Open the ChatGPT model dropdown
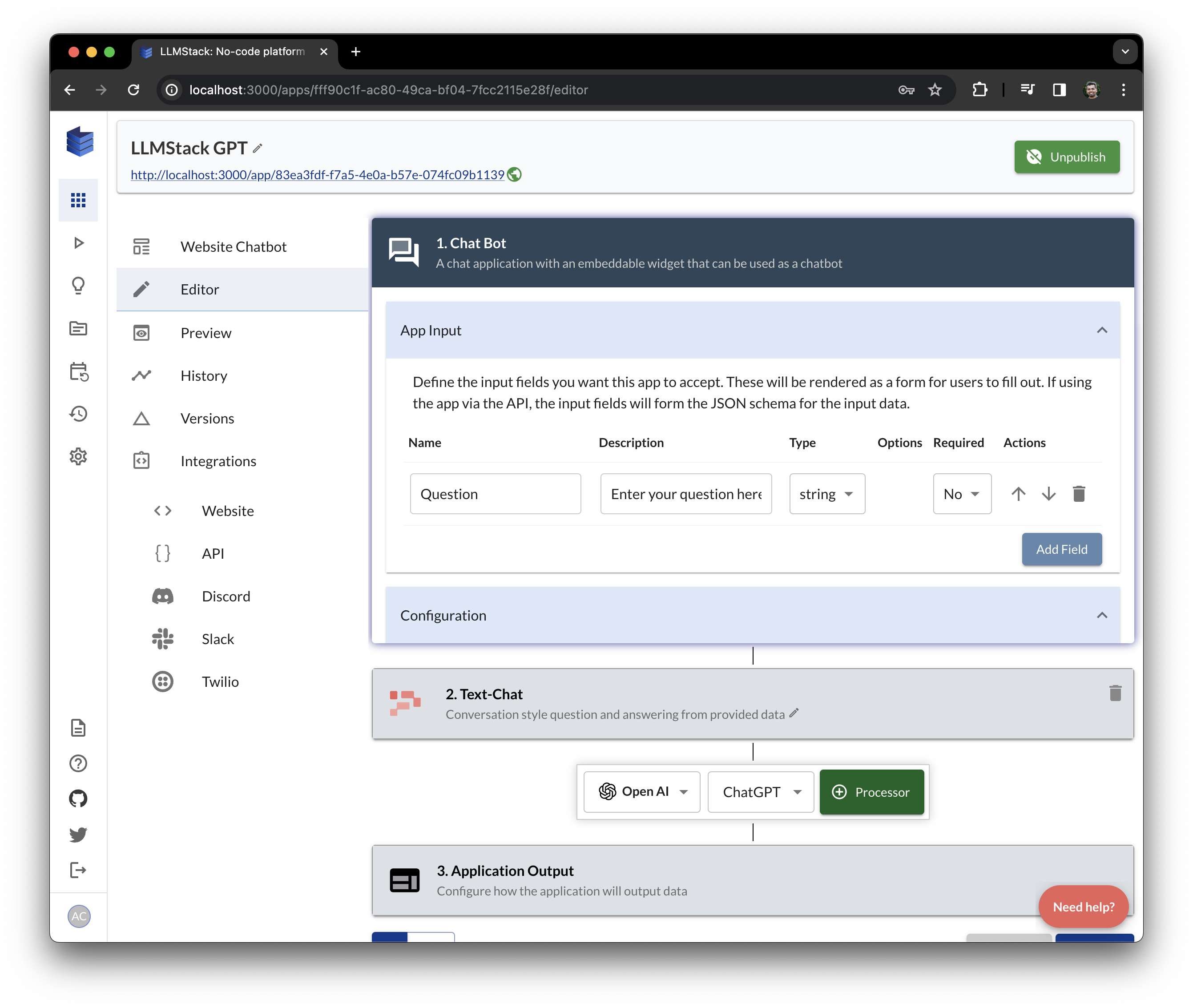 pos(760,792)
